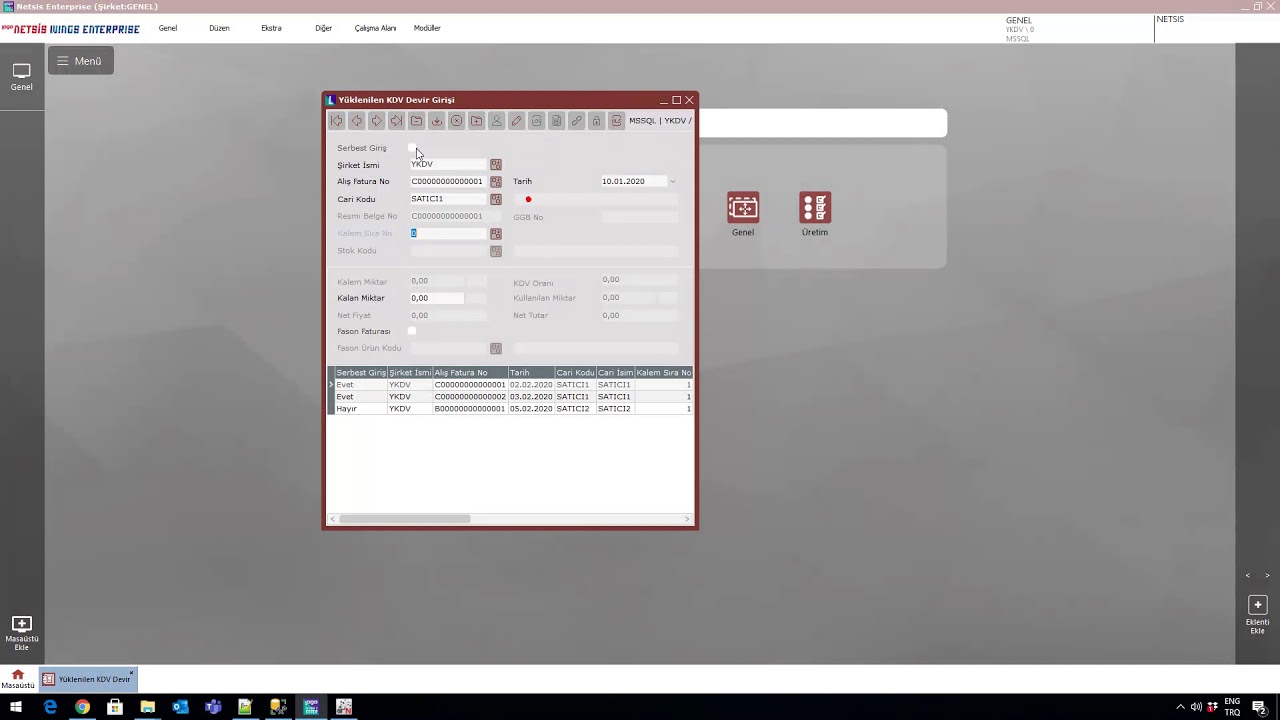Open the Düzen menu
This screenshot has width=1280, height=720.
coord(219,28)
